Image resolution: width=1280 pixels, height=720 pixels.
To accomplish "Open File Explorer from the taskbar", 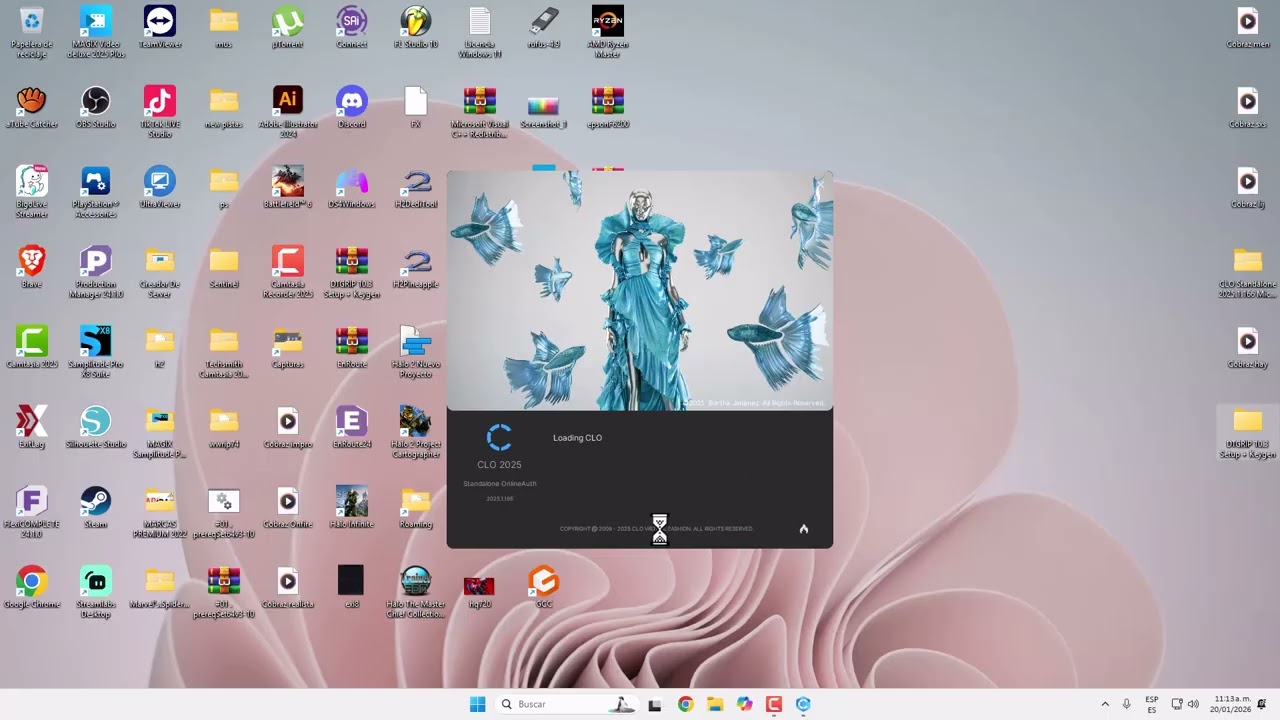I will click(715, 704).
